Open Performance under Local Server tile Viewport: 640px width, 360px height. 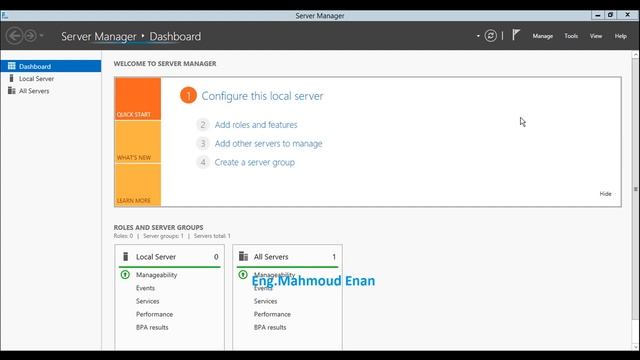click(154, 314)
